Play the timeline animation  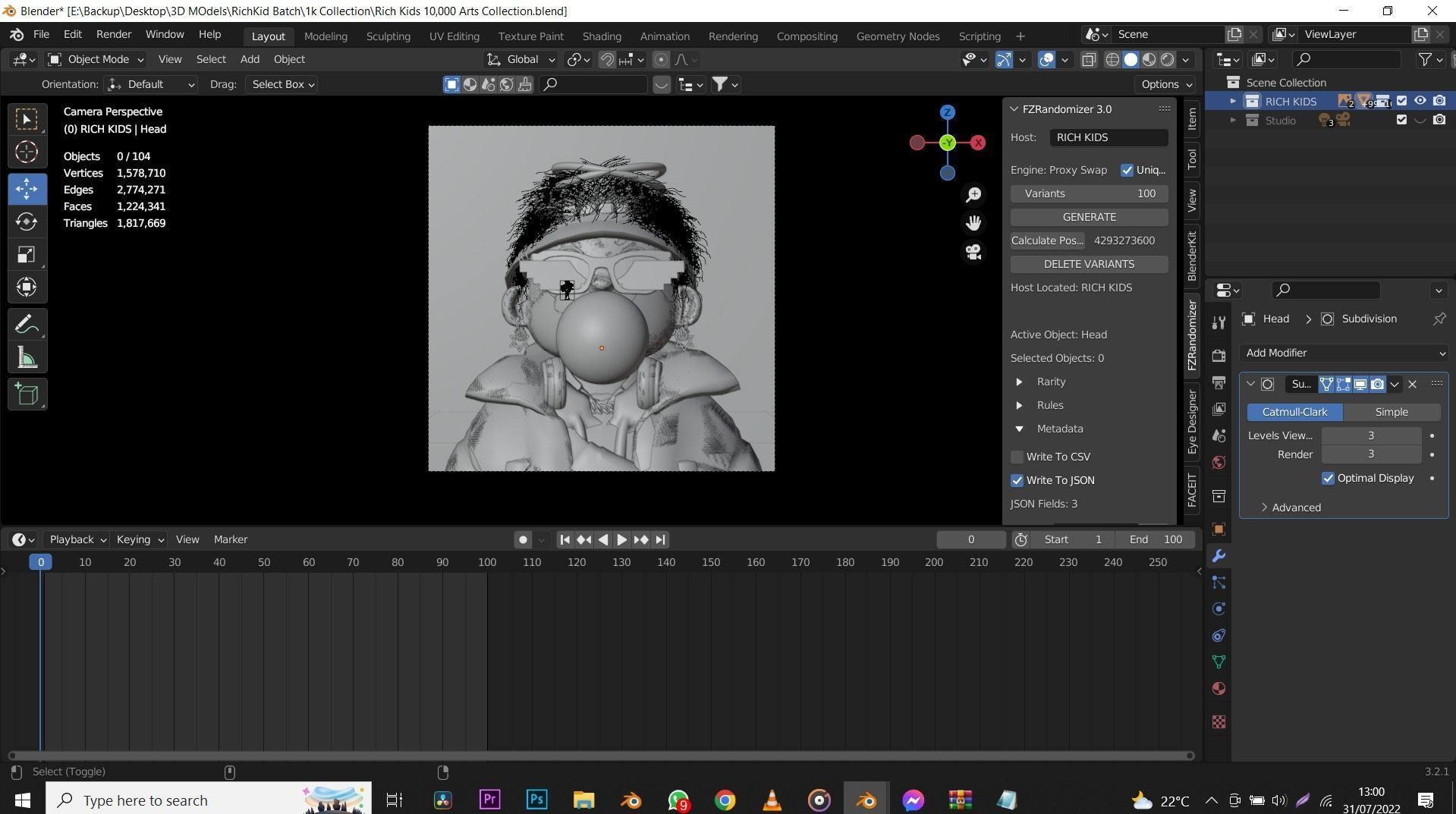click(621, 539)
